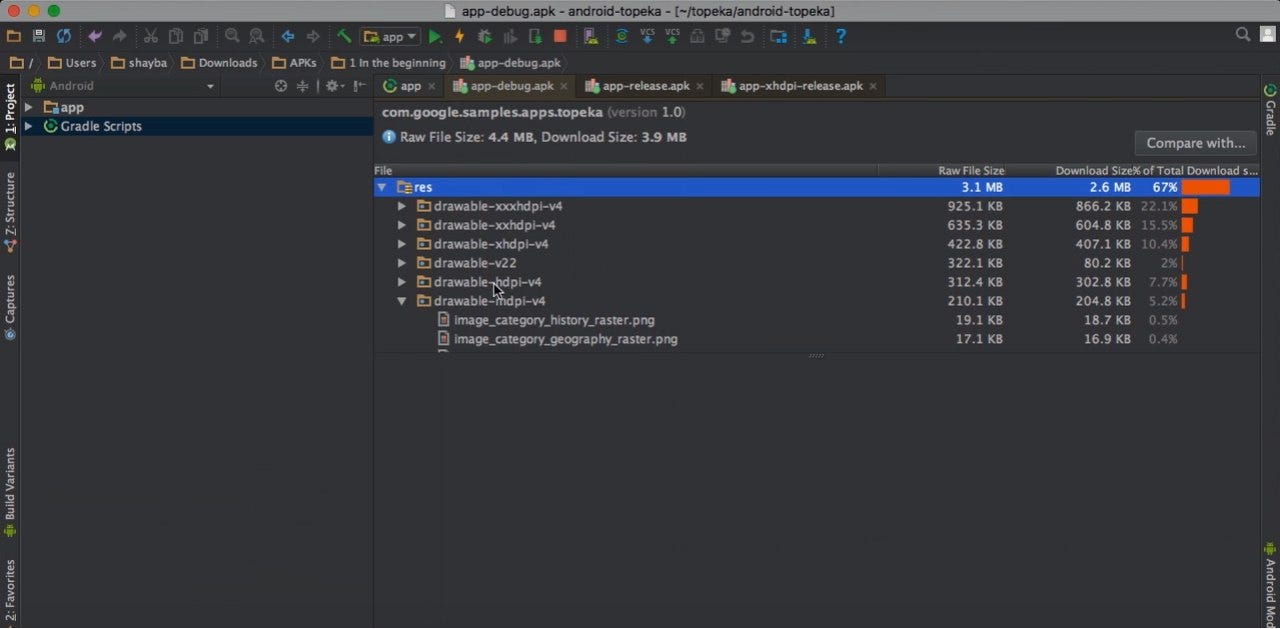Open the app run configuration dropdown
This screenshot has height=629, width=1280.
[x=390, y=36]
